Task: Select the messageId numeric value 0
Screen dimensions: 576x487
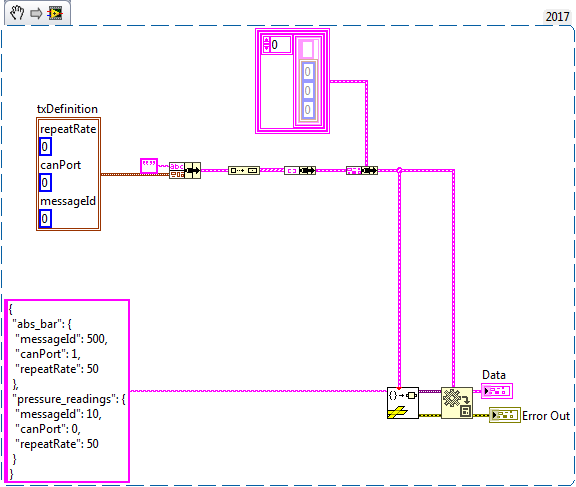Action: pos(45,219)
